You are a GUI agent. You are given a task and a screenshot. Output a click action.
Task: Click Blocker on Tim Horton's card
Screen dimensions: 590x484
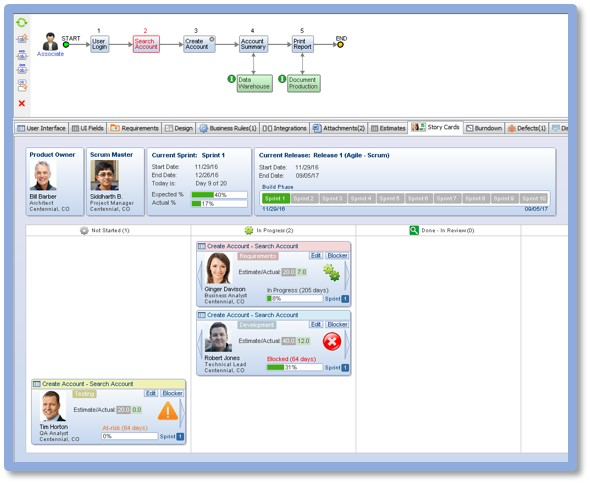click(172, 393)
